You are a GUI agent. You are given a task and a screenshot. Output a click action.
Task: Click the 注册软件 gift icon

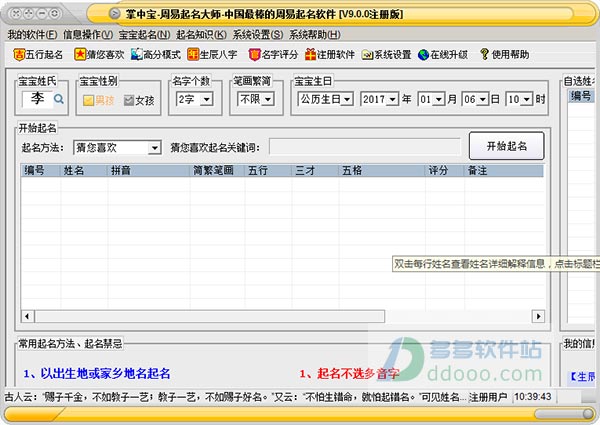click(x=310, y=54)
